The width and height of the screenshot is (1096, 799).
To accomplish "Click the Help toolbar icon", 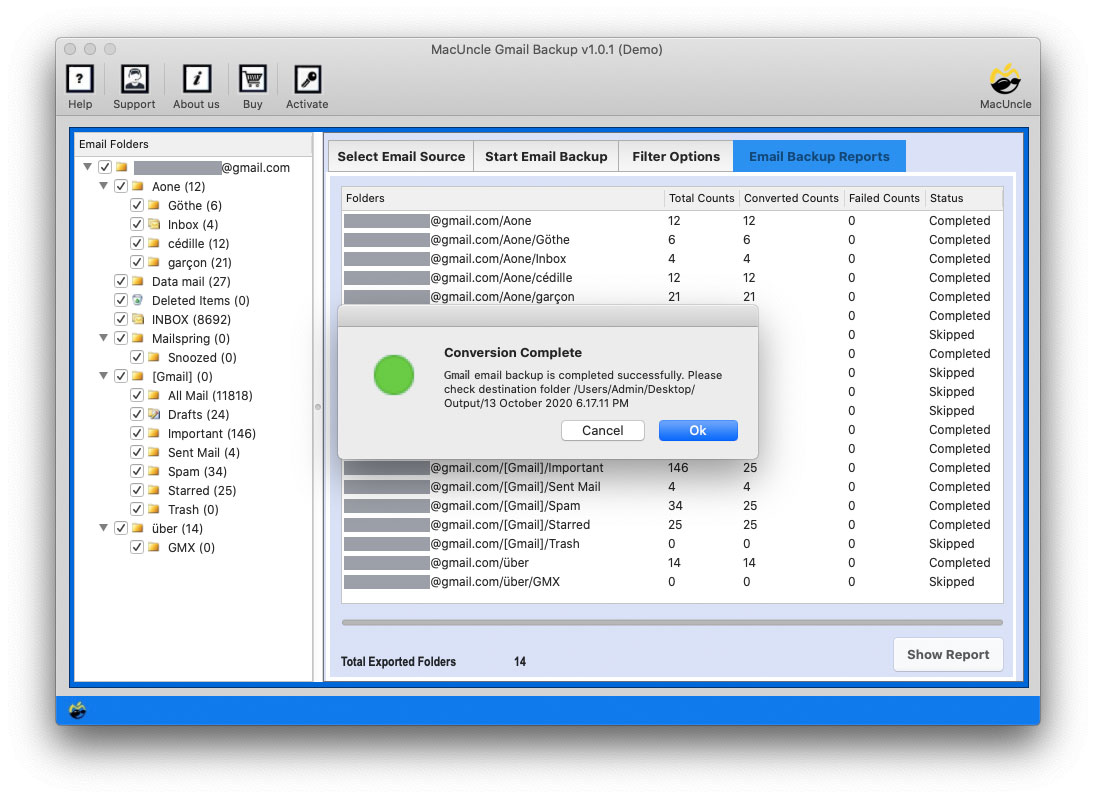I will [x=79, y=80].
